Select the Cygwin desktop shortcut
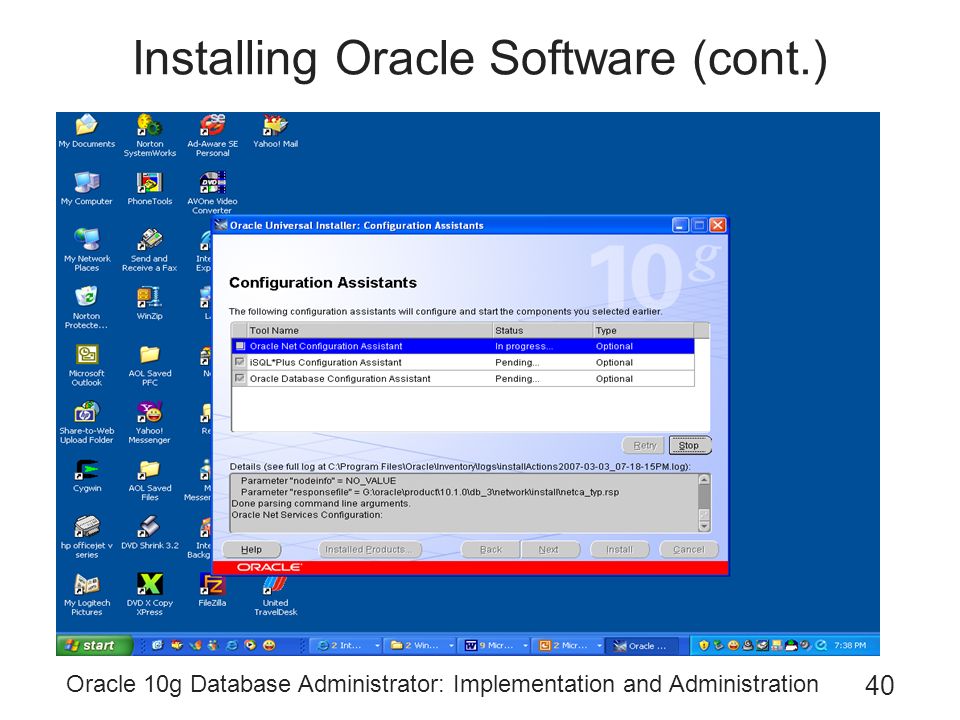 87,476
